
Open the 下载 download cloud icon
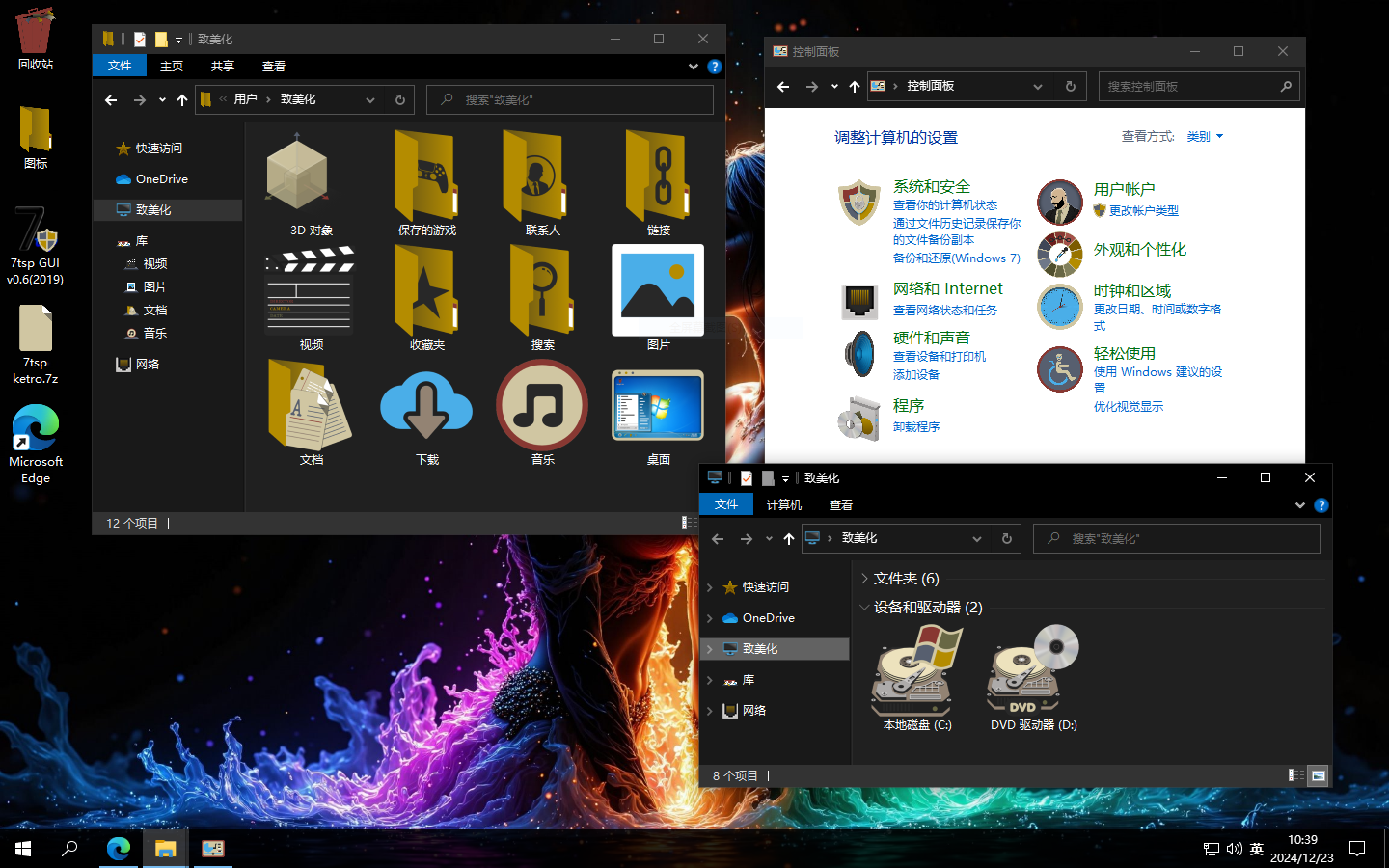click(426, 406)
